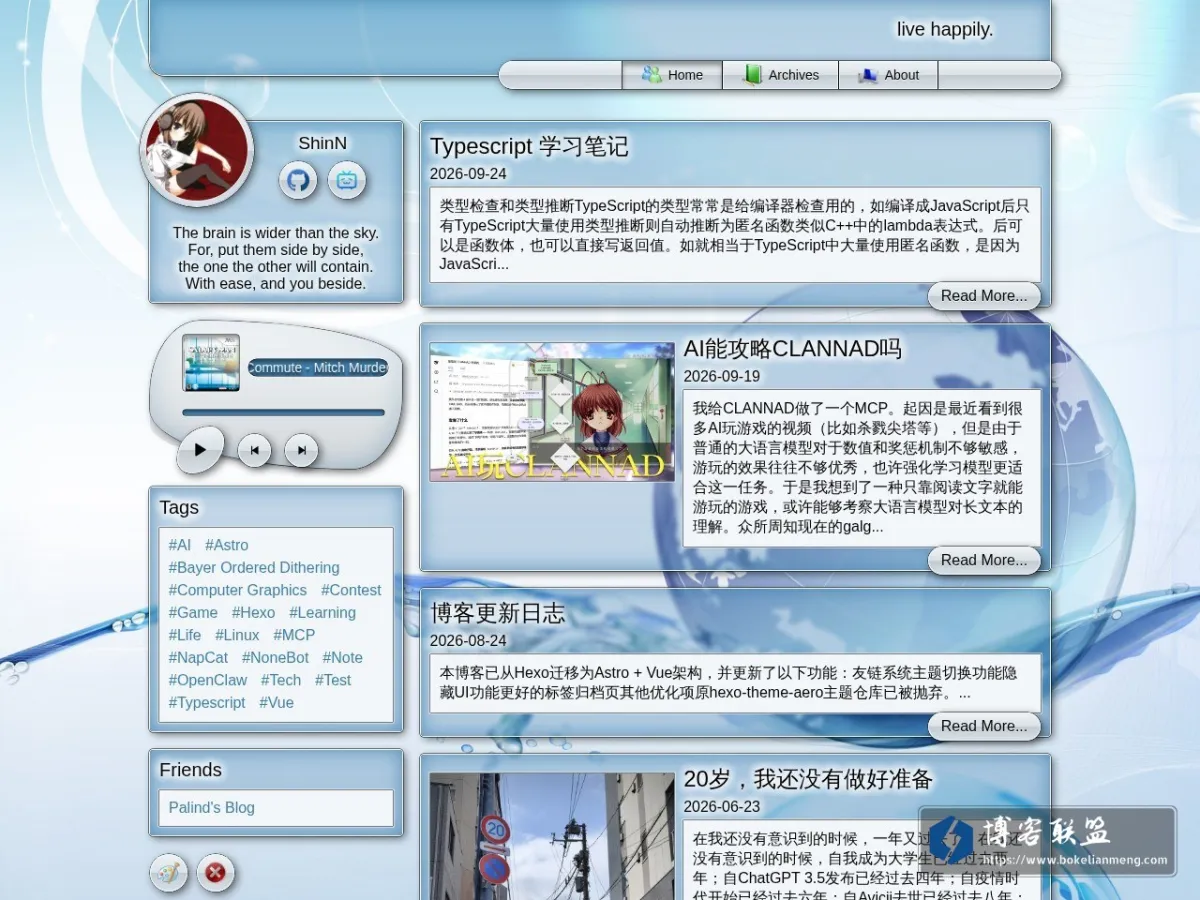Read More on AI能攻略CLANNAD吗 post
1200x900 pixels.
pos(984,560)
